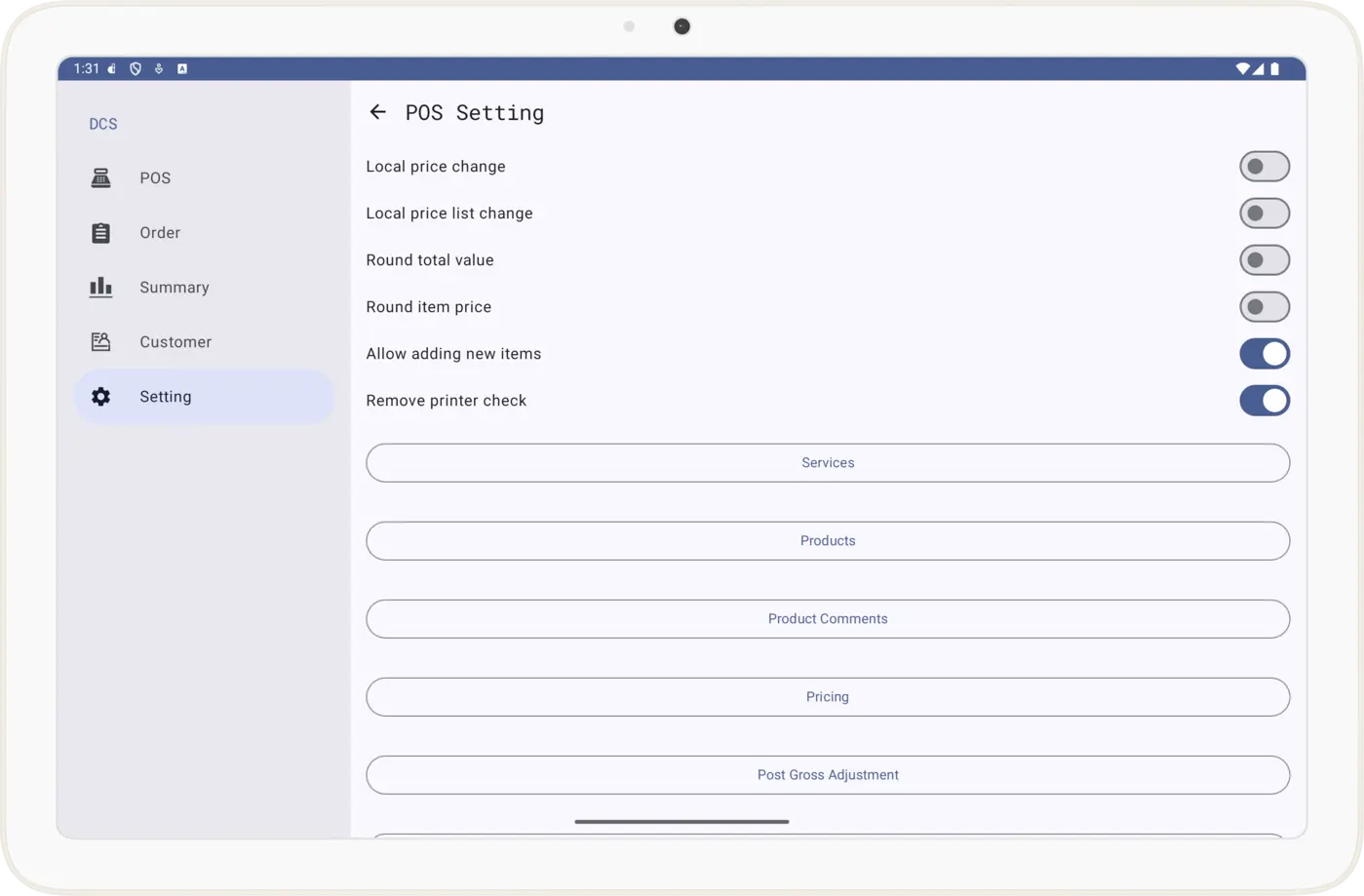The height and width of the screenshot is (896, 1364).
Task: Open Post Gross Adjustment button
Action: pyautogui.click(x=827, y=775)
